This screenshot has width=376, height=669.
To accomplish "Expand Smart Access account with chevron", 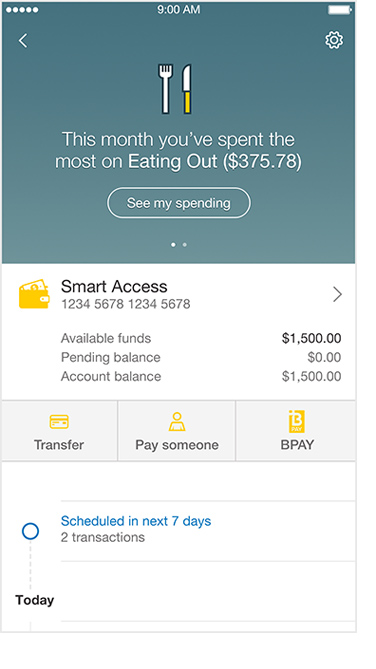I will click(x=338, y=294).
